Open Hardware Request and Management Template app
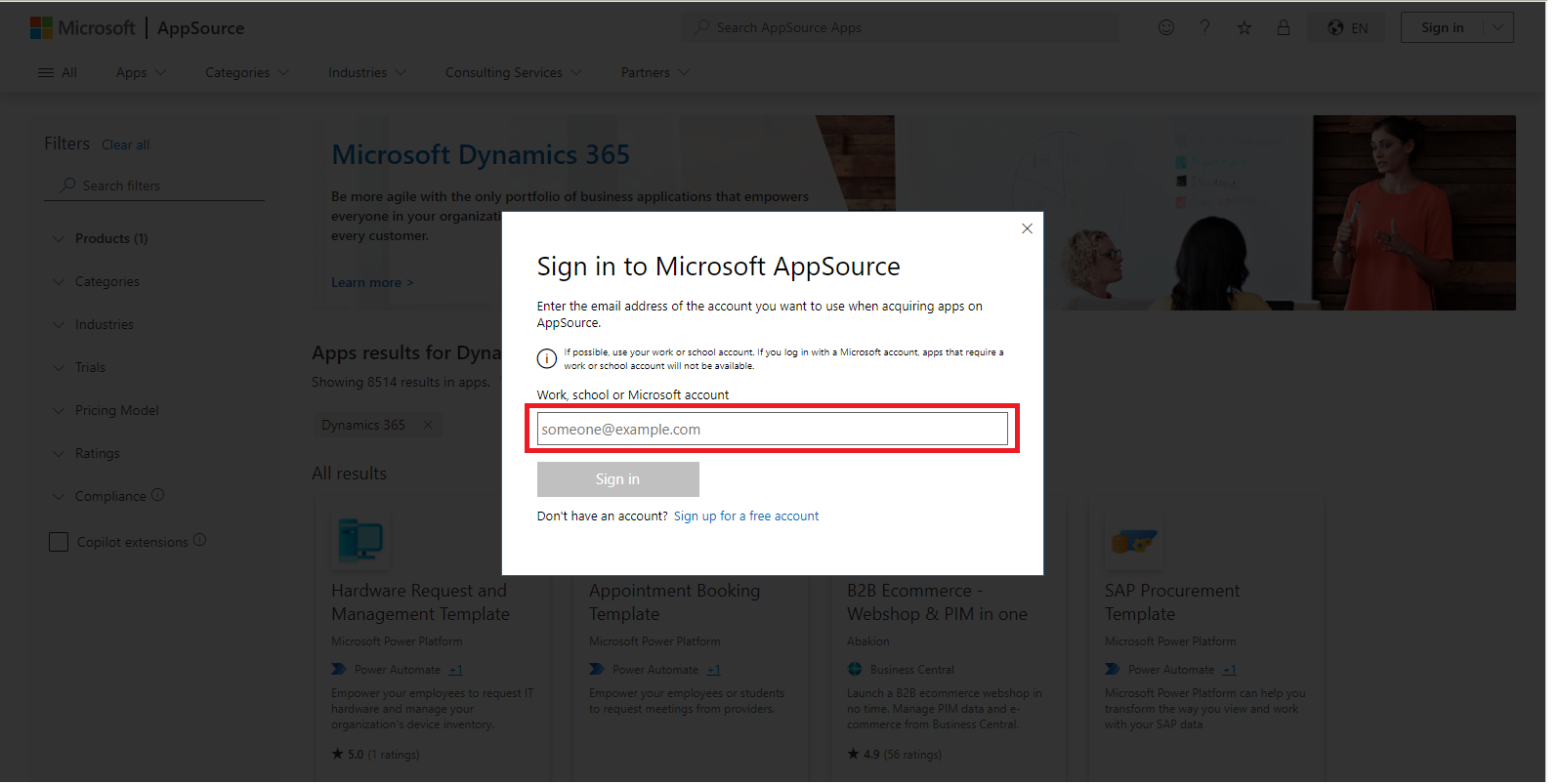The width and height of the screenshot is (1562, 784). tap(420, 602)
